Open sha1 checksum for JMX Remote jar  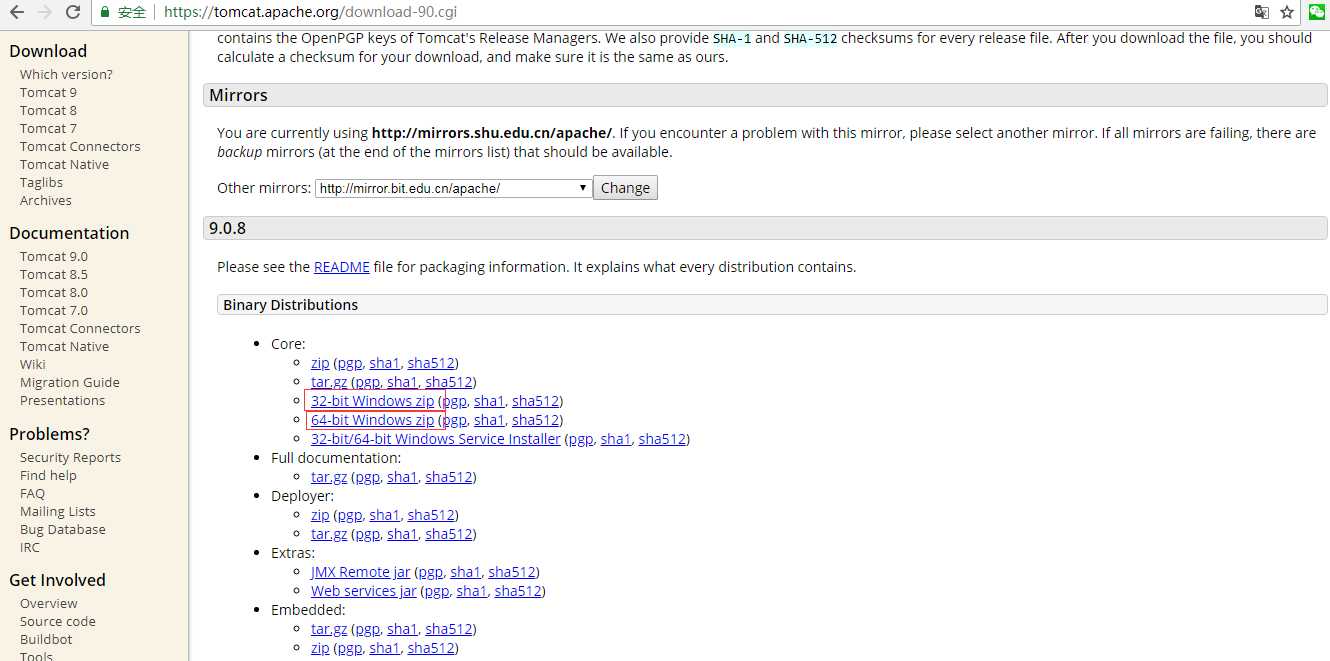click(x=465, y=572)
